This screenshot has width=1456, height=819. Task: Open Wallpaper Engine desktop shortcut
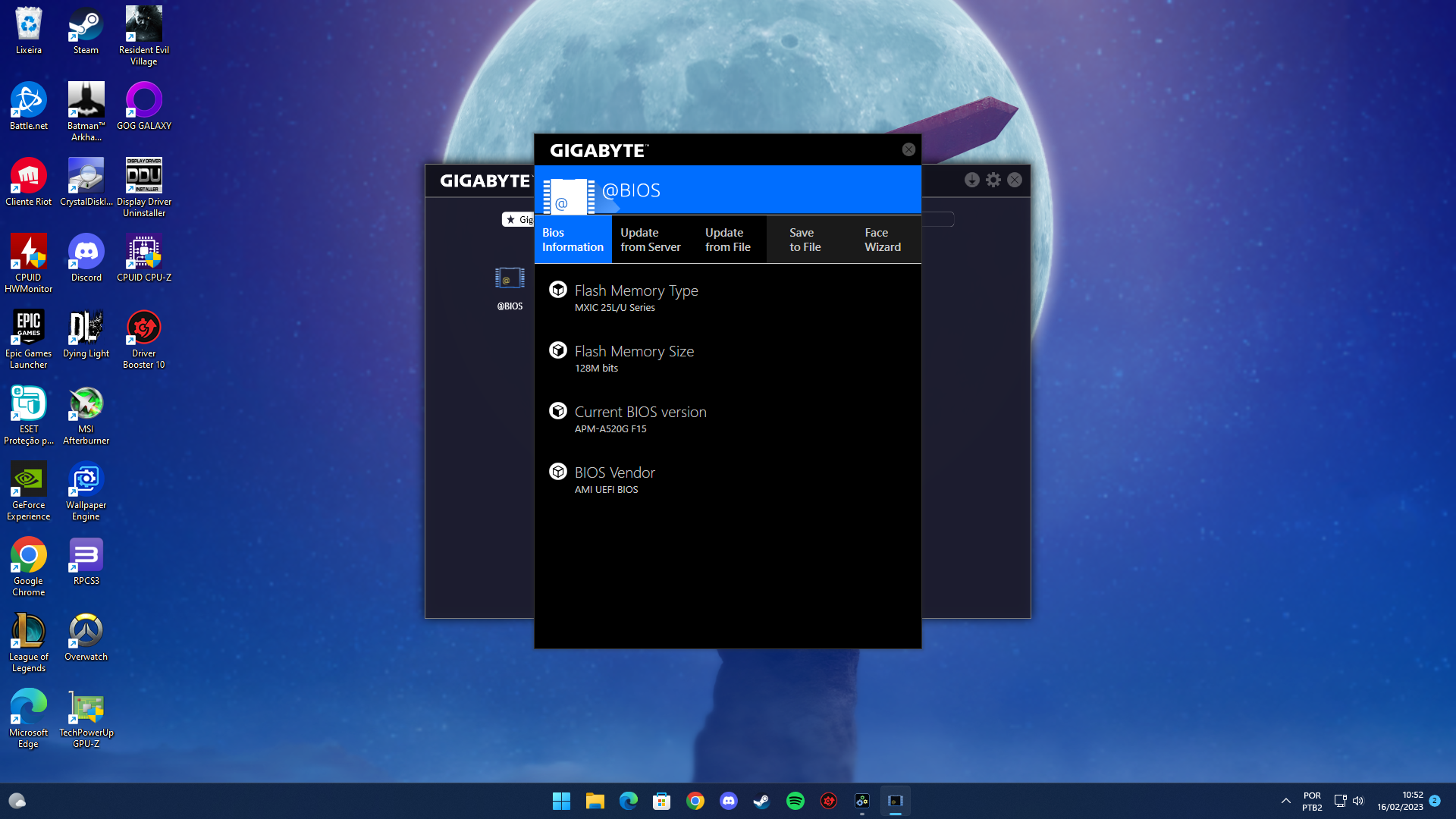[x=86, y=491]
